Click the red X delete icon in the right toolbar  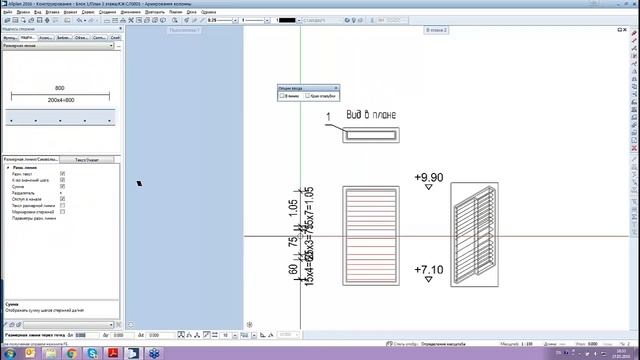pyautogui.click(x=634, y=148)
